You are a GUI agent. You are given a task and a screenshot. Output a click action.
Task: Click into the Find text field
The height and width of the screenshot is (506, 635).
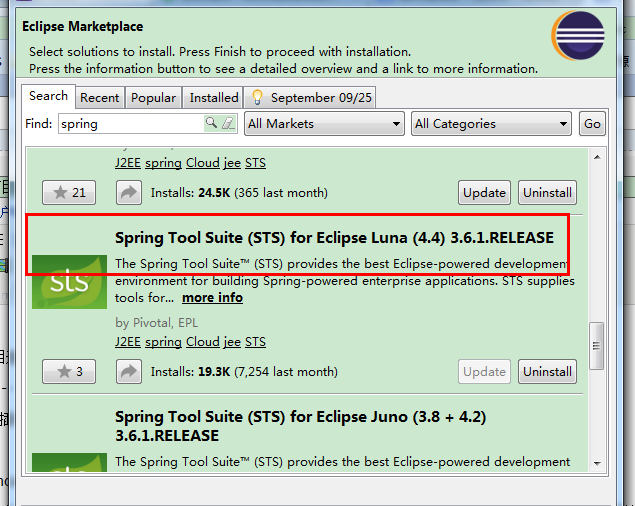[x=132, y=124]
